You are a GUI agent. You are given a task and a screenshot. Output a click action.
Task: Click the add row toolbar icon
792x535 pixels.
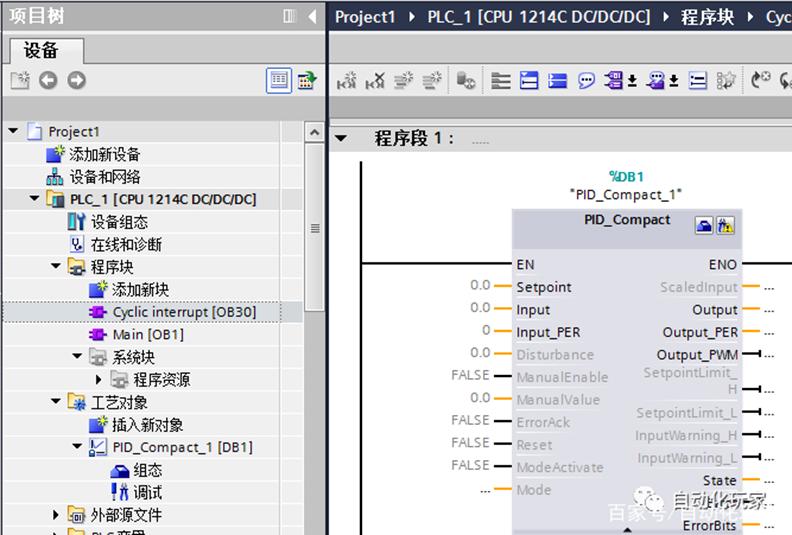pyautogui.click(x=432, y=80)
